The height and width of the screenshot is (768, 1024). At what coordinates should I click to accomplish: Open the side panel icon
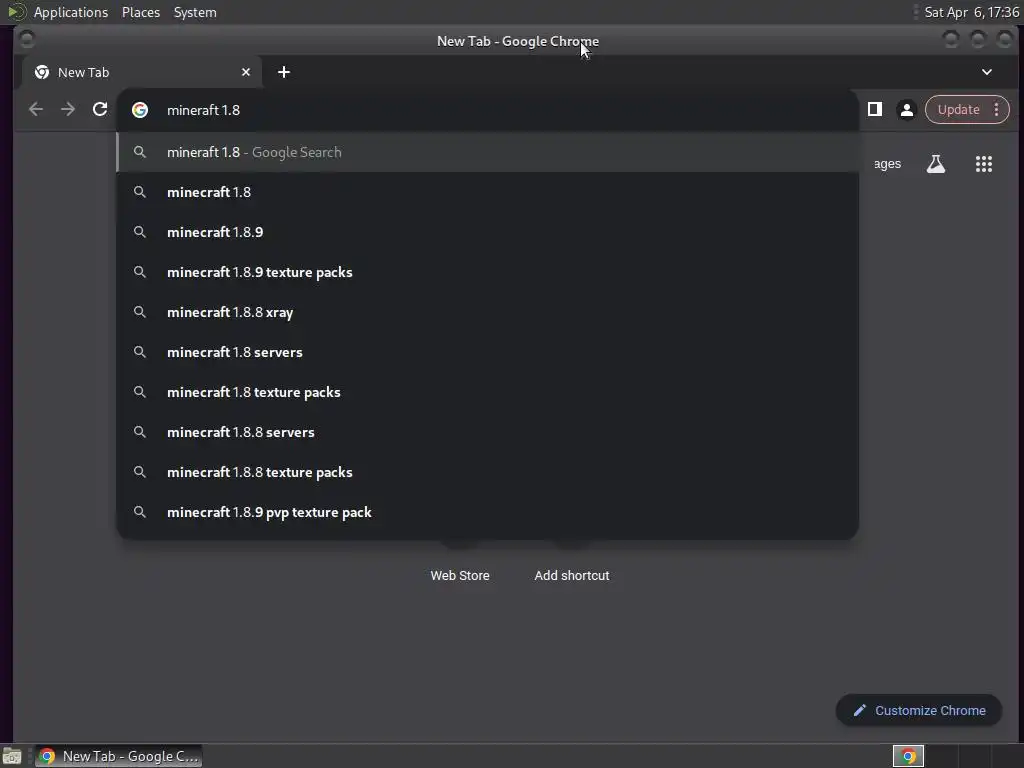coord(874,109)
